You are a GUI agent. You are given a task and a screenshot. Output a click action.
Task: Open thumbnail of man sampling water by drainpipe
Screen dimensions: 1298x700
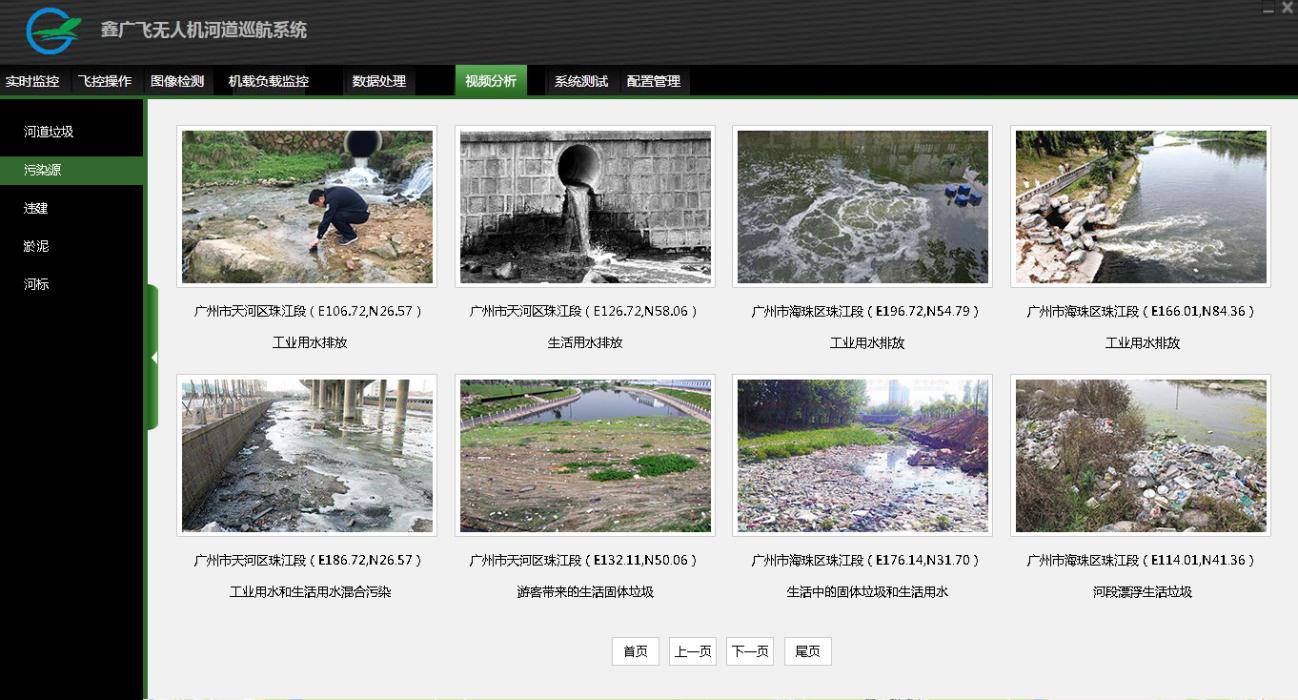click(x=307, y=207)
